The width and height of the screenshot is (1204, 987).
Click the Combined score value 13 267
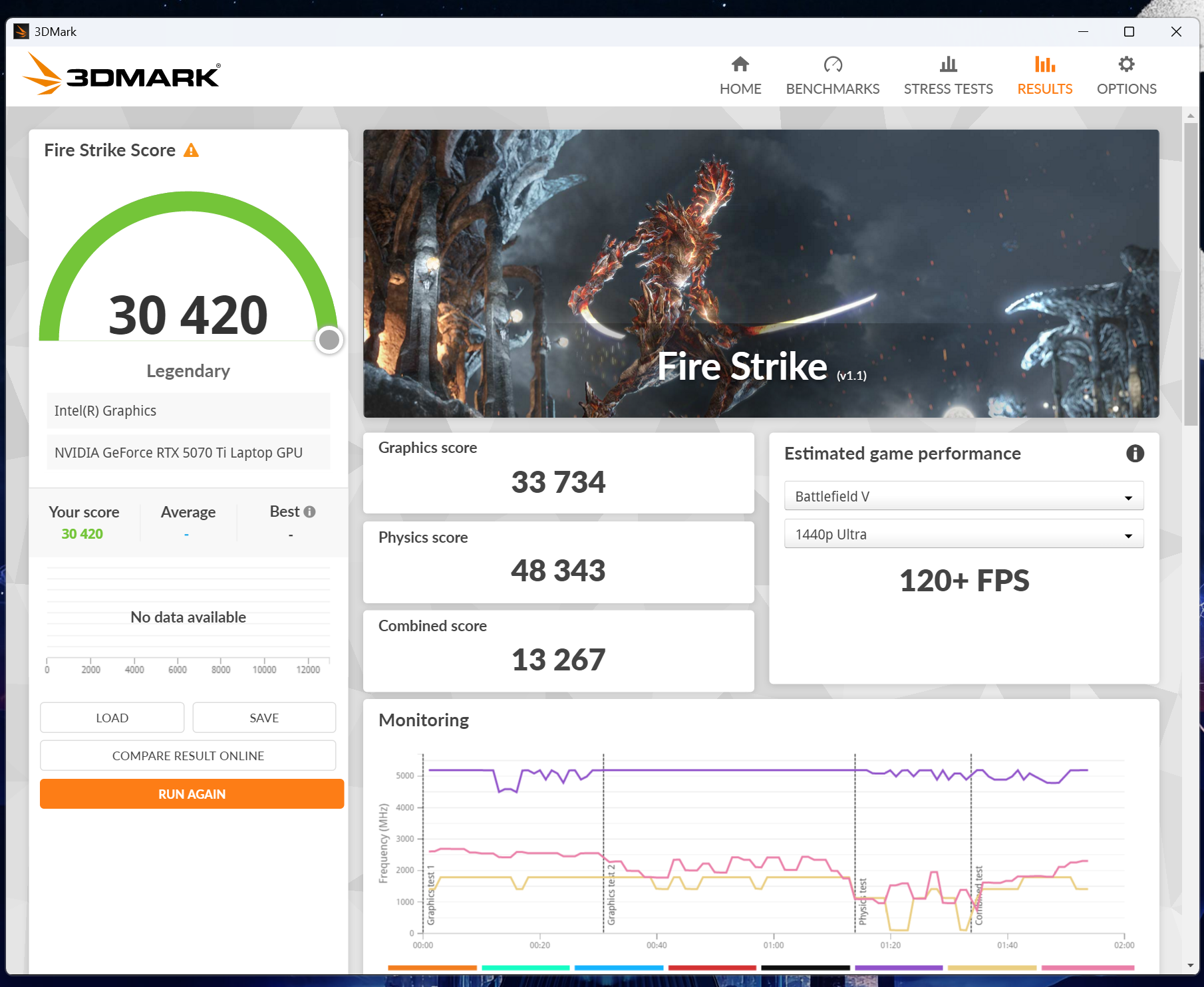coord(558,660)
